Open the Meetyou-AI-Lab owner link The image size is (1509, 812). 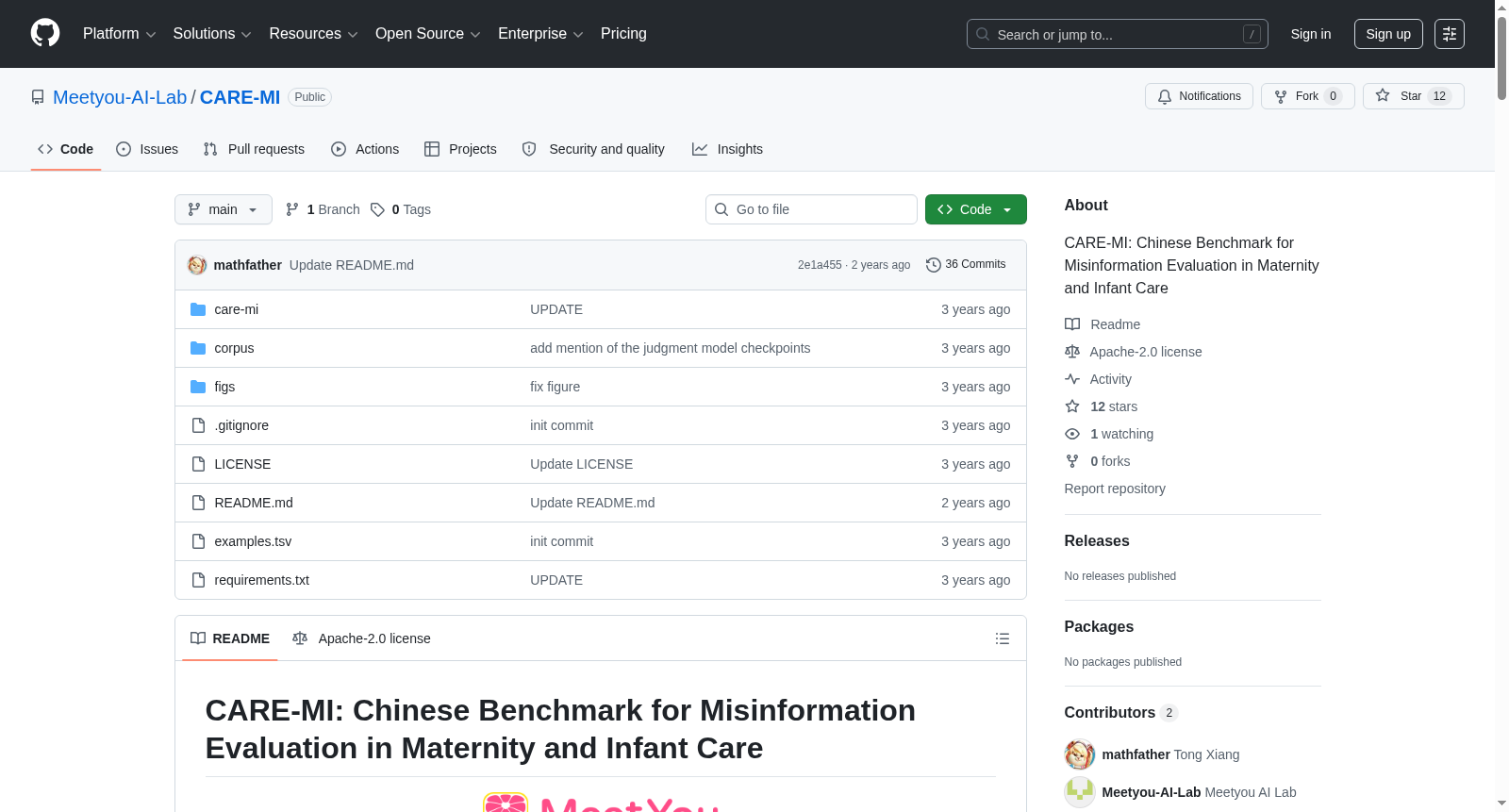click(120, 97)
